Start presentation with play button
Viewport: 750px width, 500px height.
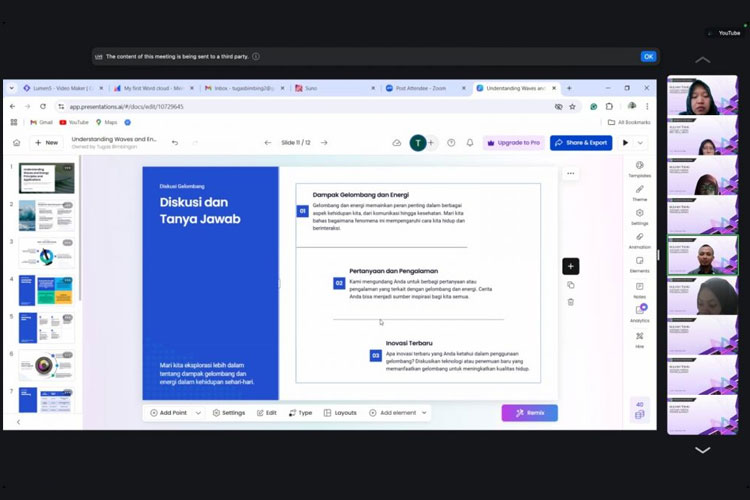coord(625,143)
